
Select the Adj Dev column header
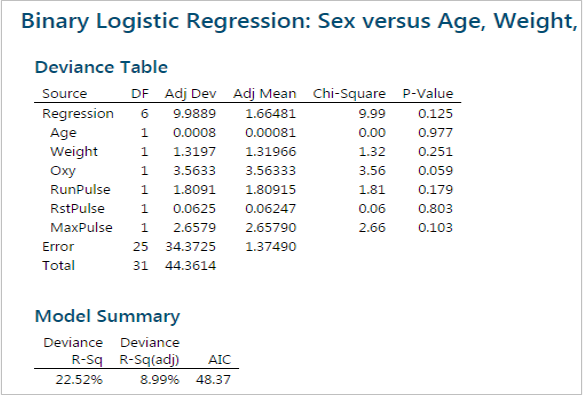(x=190, y=93)
